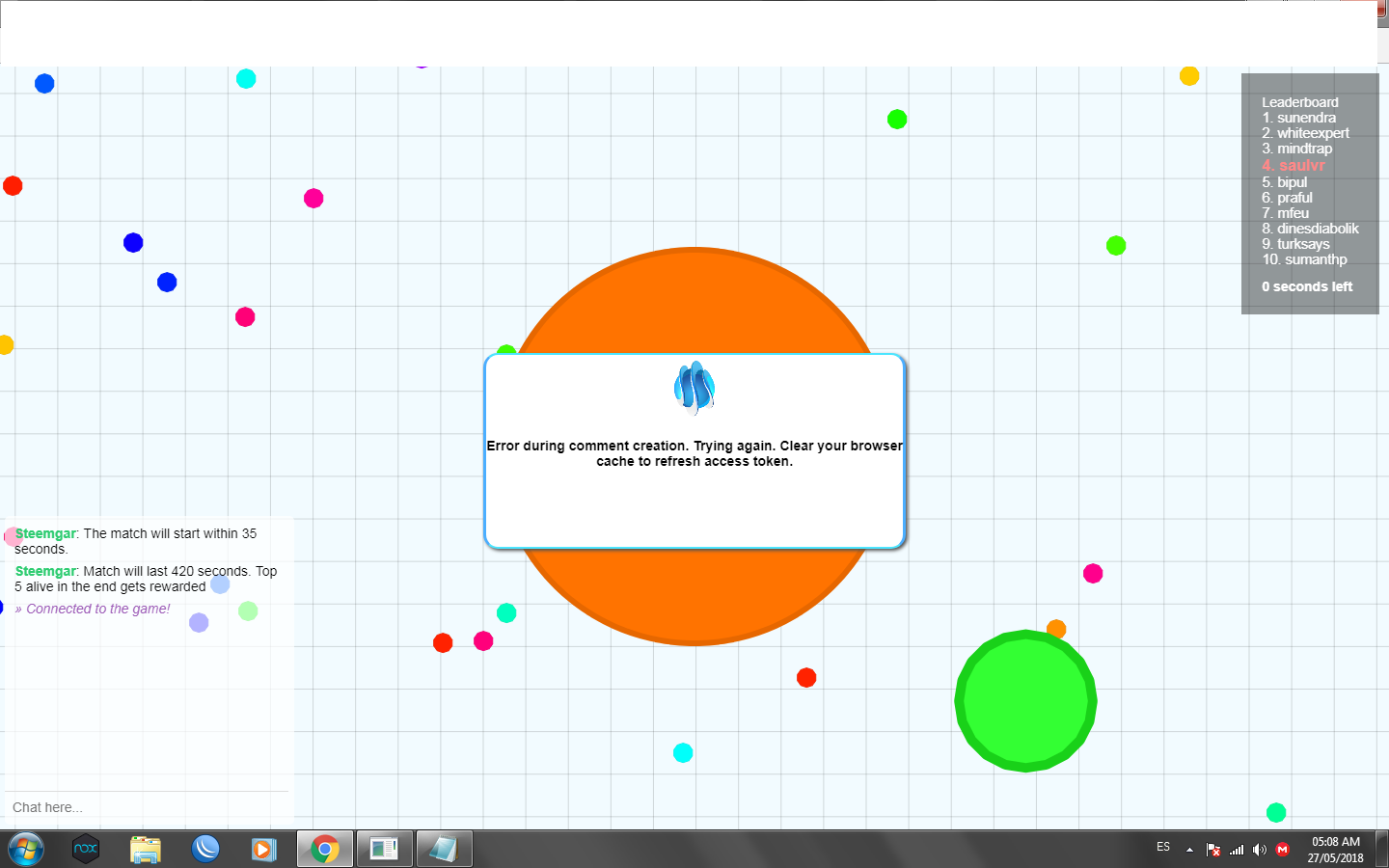The width and height of the screenshot is (1389, 868).
Task: Click the Show desktop strip
Action: click(1382, 849)
